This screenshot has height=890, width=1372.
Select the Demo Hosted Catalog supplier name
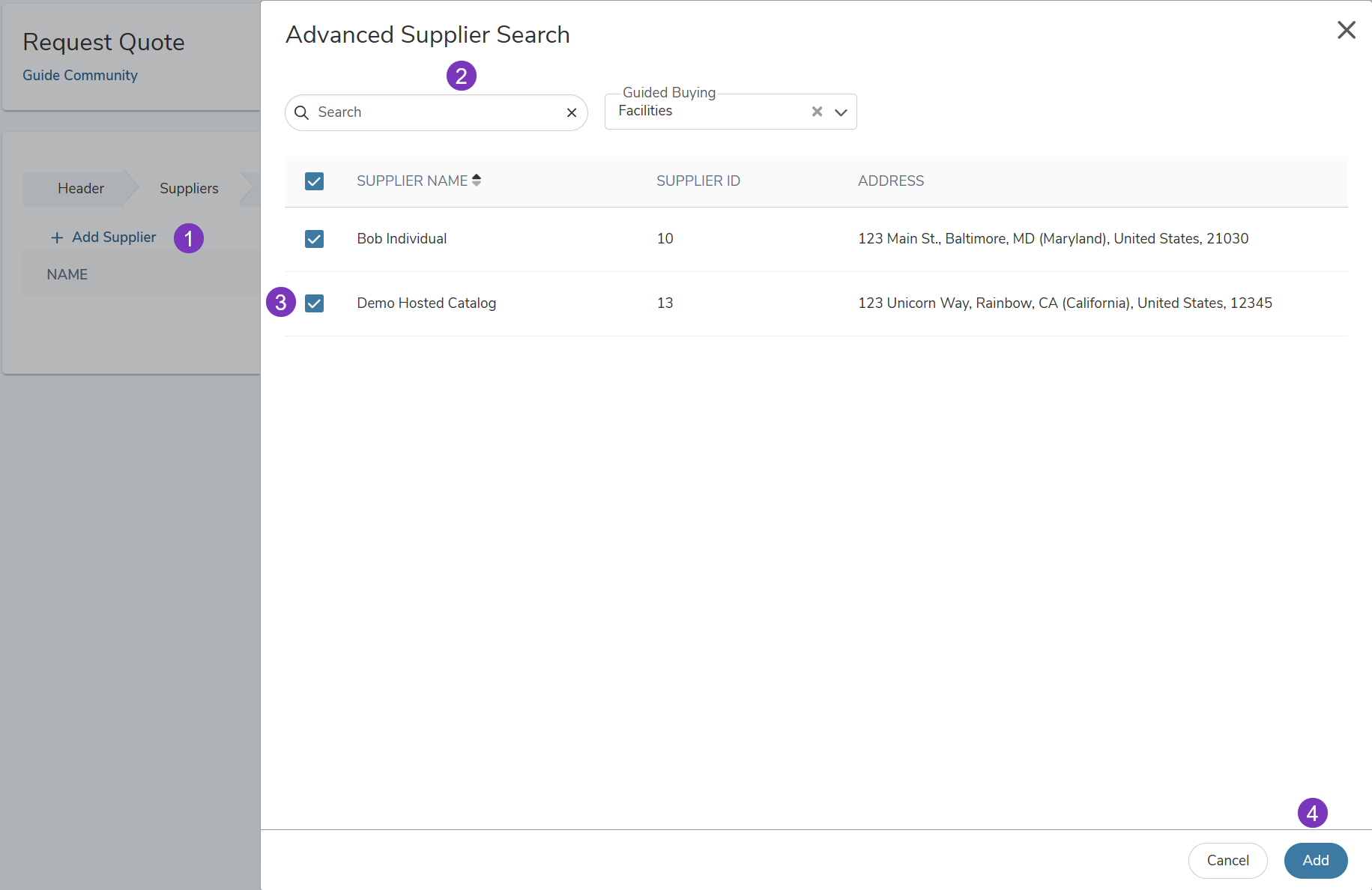pos(426,303)
